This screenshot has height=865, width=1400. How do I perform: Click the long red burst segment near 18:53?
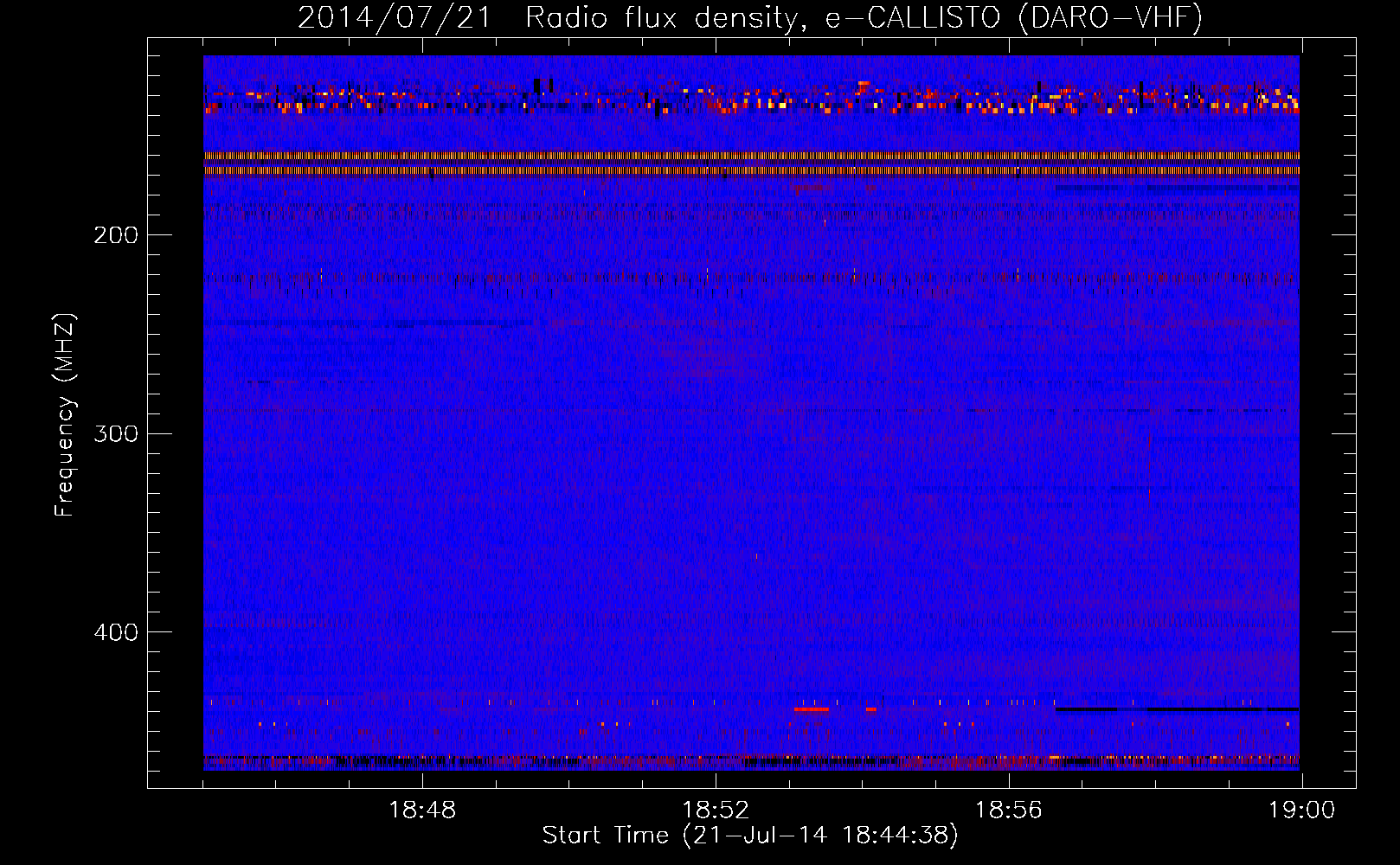point(811,709)
